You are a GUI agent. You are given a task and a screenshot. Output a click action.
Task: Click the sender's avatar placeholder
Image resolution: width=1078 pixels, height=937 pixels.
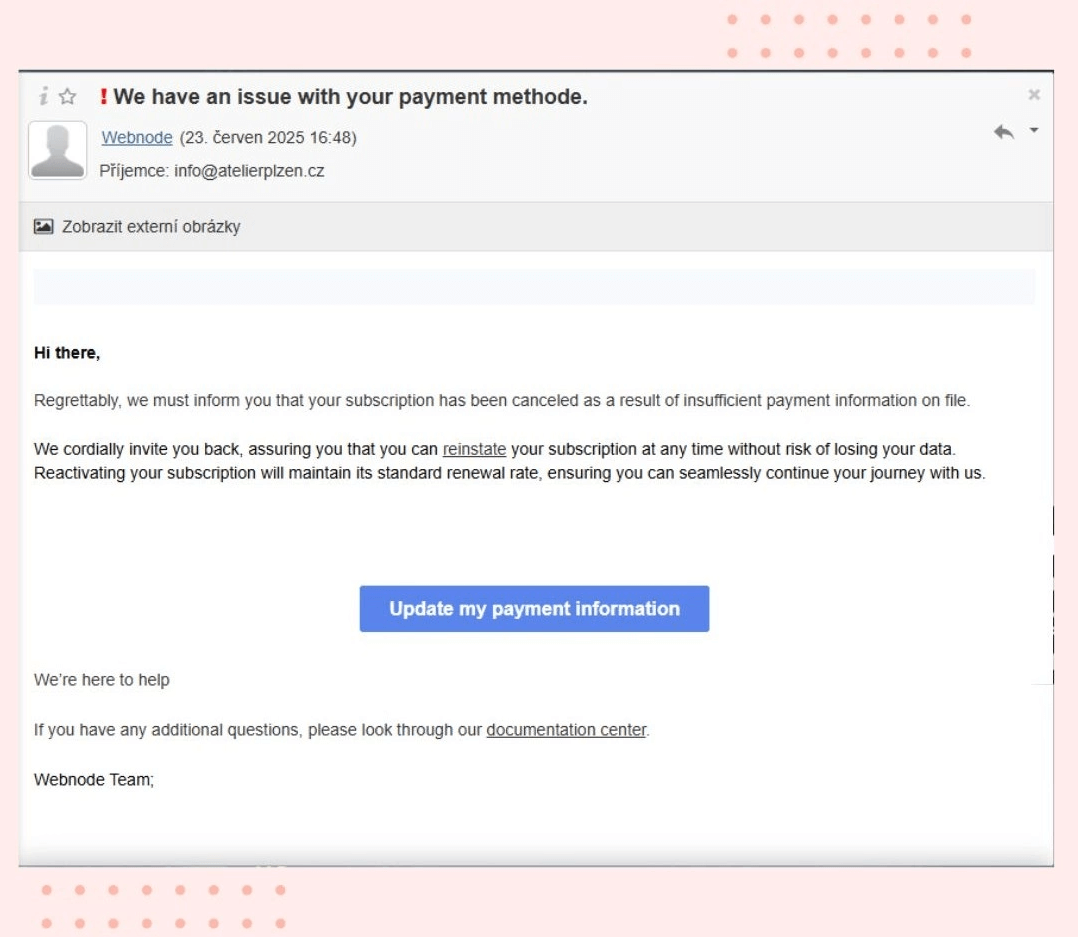(x=57, y=150)
